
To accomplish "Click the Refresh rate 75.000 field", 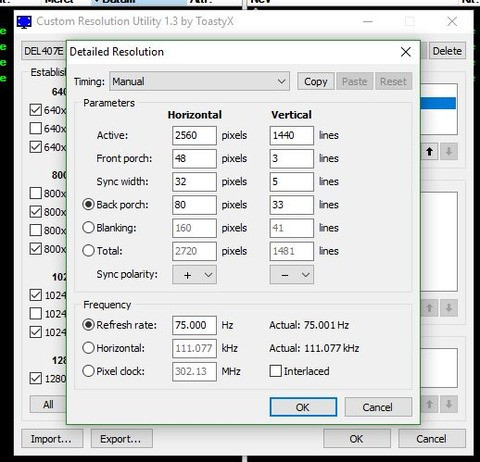I will click(x=194, y=325).
